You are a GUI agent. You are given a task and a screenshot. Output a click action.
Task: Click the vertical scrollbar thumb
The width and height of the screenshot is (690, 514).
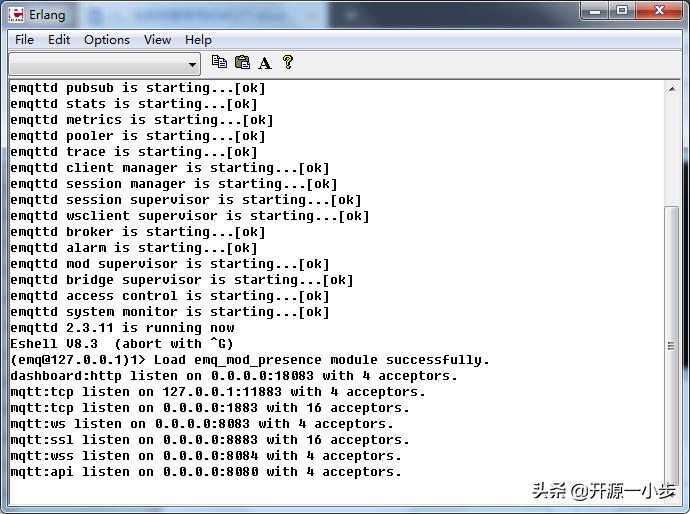coord(672,345)
